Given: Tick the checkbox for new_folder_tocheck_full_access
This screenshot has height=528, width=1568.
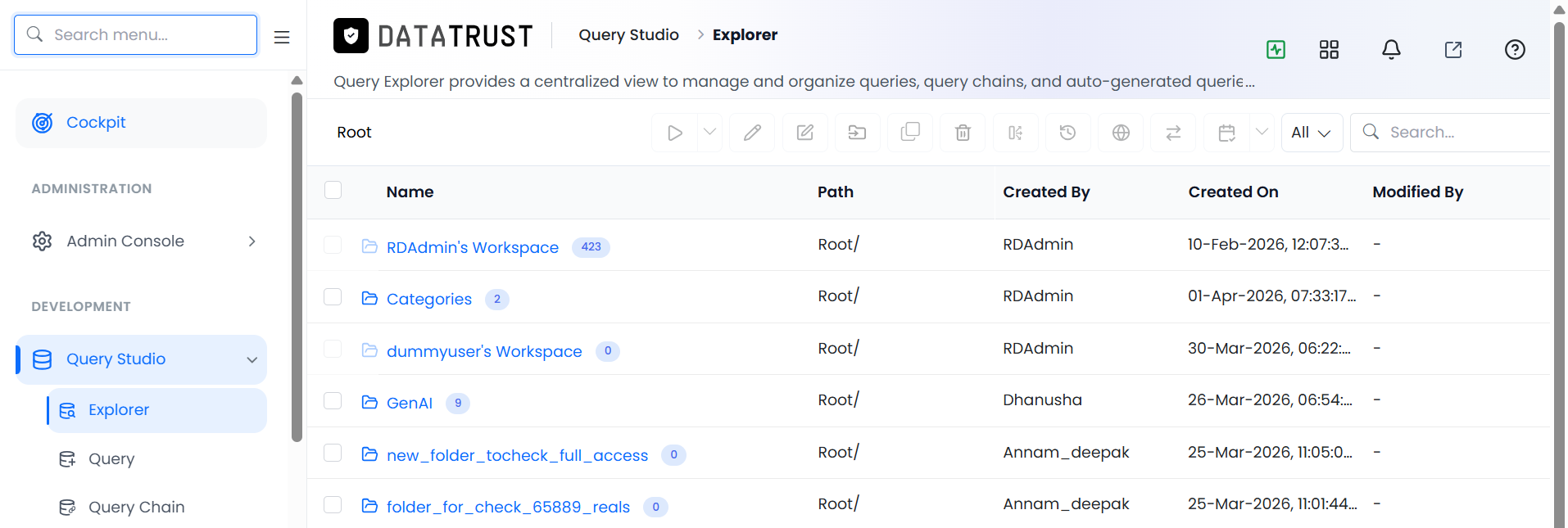Looking at the screenshot, I should [333, 453].
